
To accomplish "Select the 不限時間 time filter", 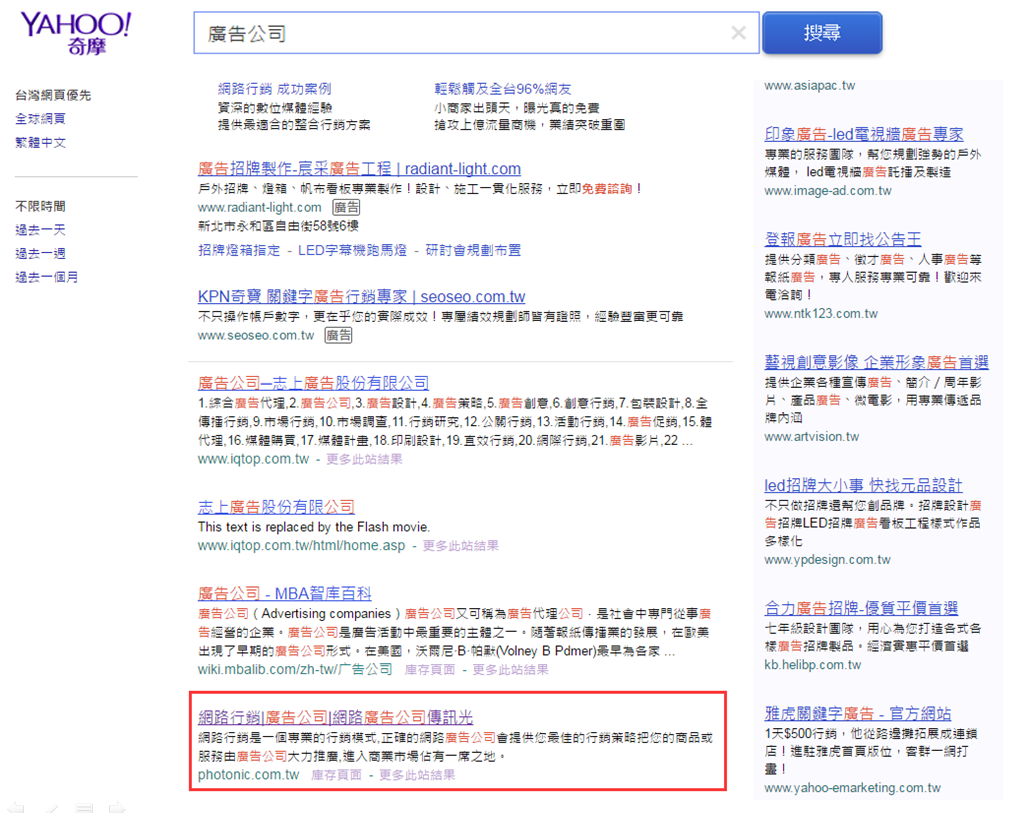I will (40, 206).
